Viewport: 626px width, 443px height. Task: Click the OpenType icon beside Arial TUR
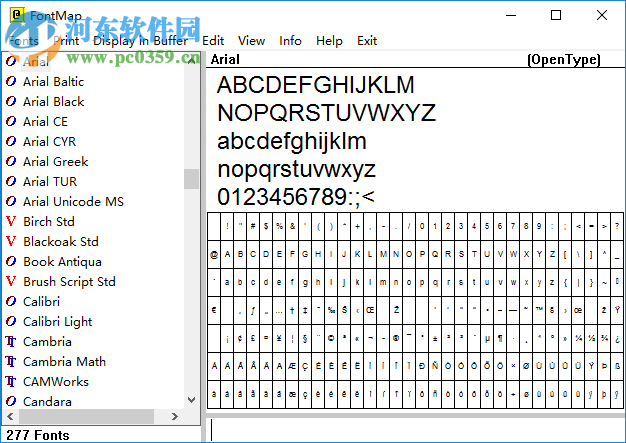[11, 181]
